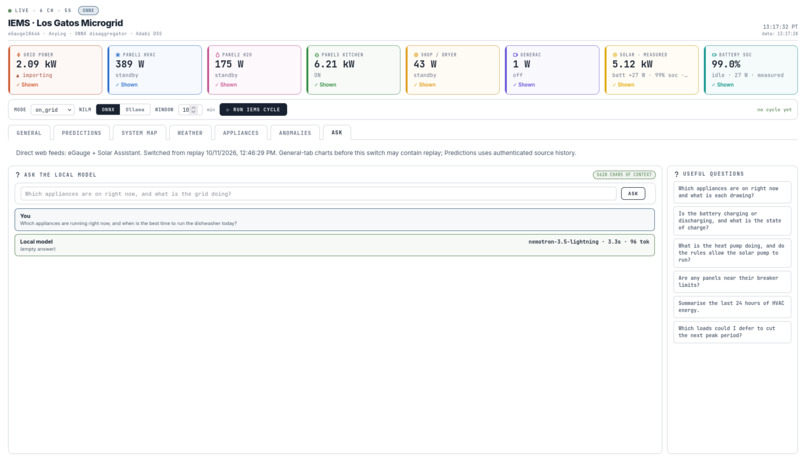
Task: Open the Predictions tab
Action: pyautogui.click(x=81, y=133)
